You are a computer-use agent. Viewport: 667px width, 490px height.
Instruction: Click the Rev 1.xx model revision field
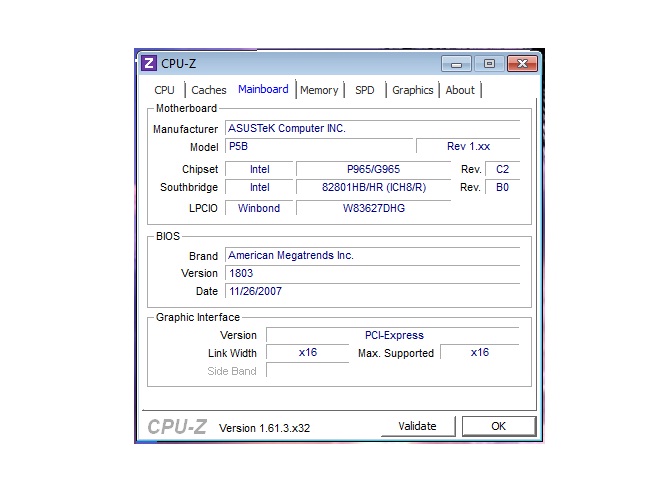pyautogui.click(x=468, y=146)
